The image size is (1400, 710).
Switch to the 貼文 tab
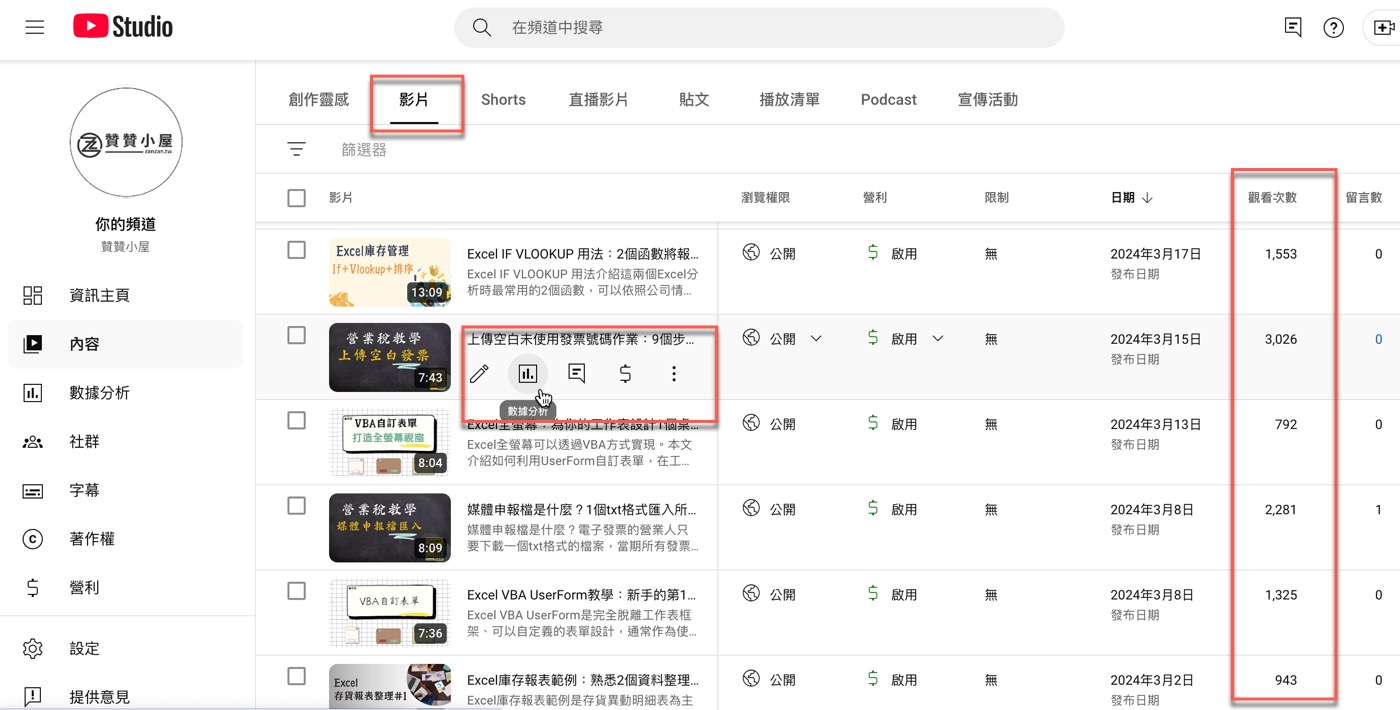pos(694,99)
